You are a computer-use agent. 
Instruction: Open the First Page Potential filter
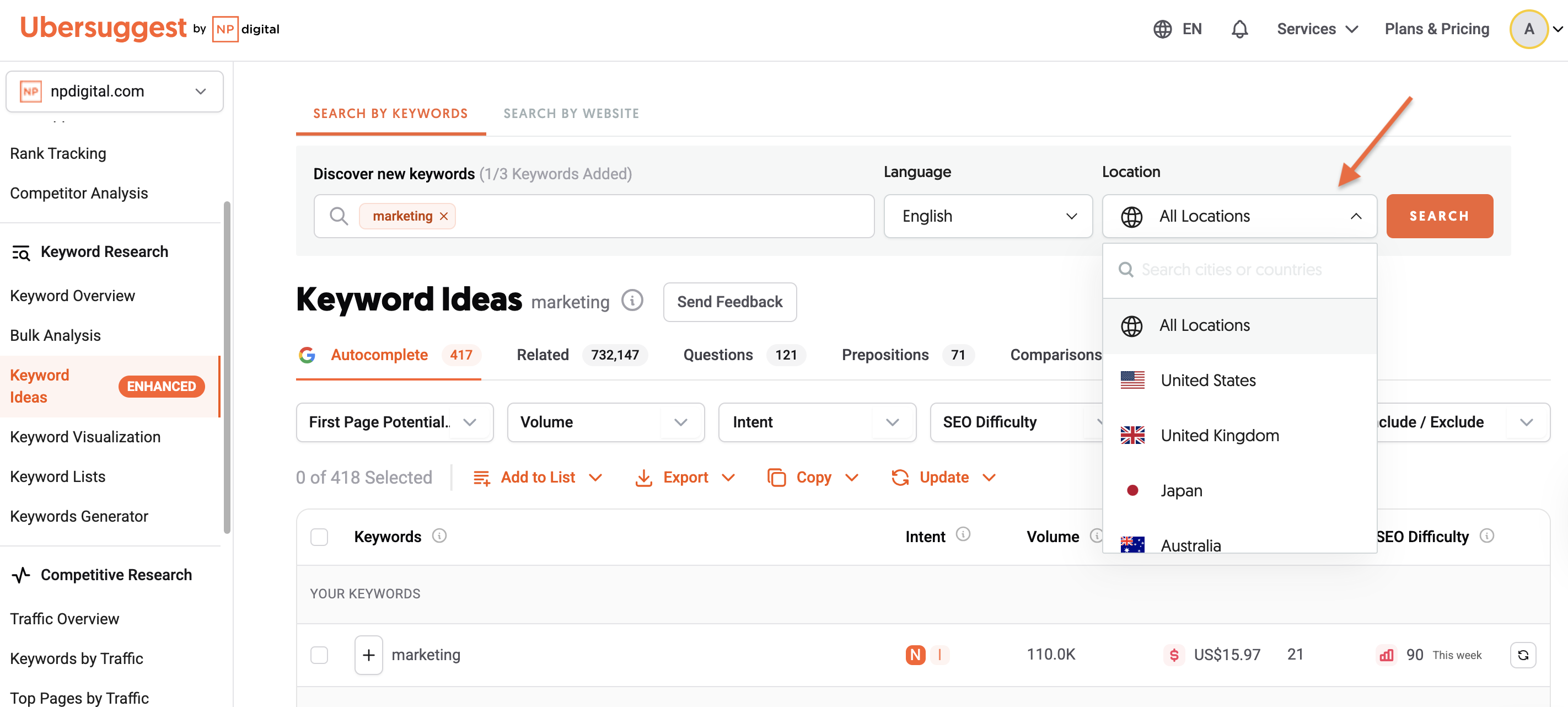pos(394,422)
